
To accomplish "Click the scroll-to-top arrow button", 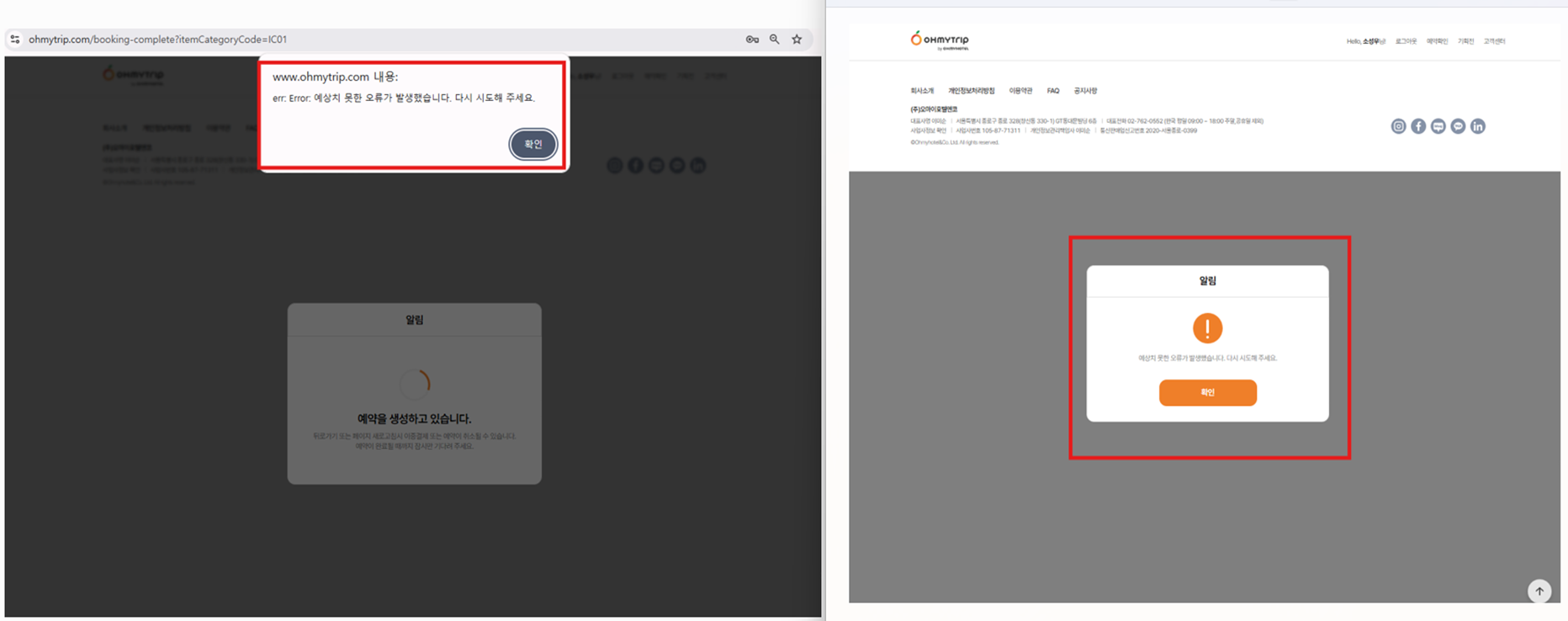I will click(1539, 592).
